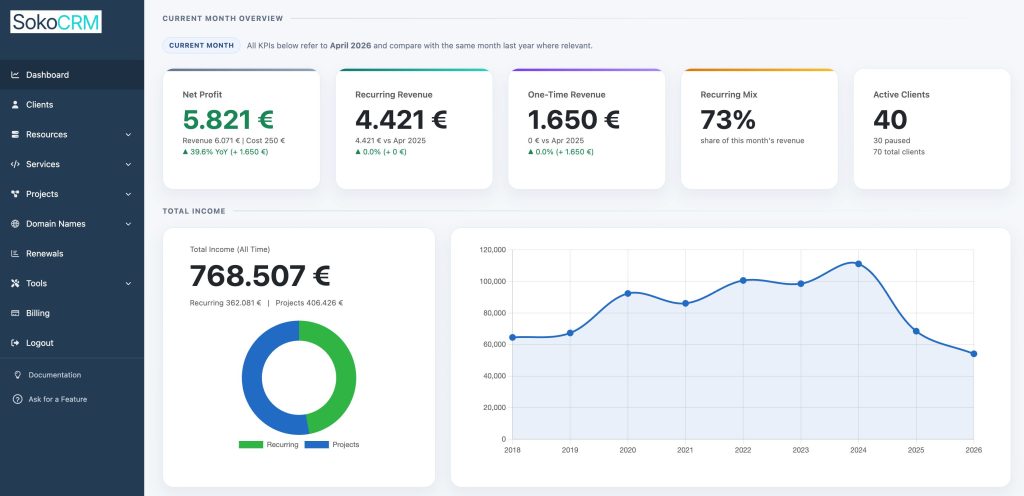Click the 2026 data point on chart
The width and height of the screenshot is (1024, 496).
point(974,354)
